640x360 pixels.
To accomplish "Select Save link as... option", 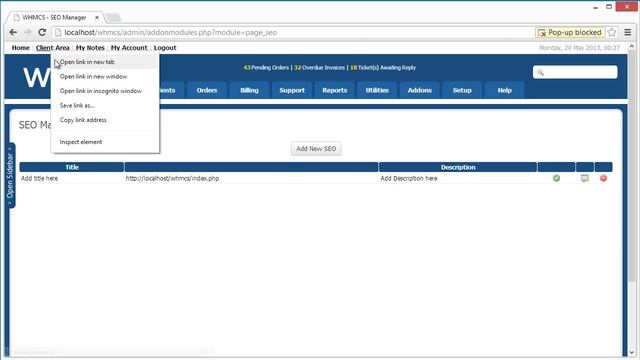I will 105,105.
